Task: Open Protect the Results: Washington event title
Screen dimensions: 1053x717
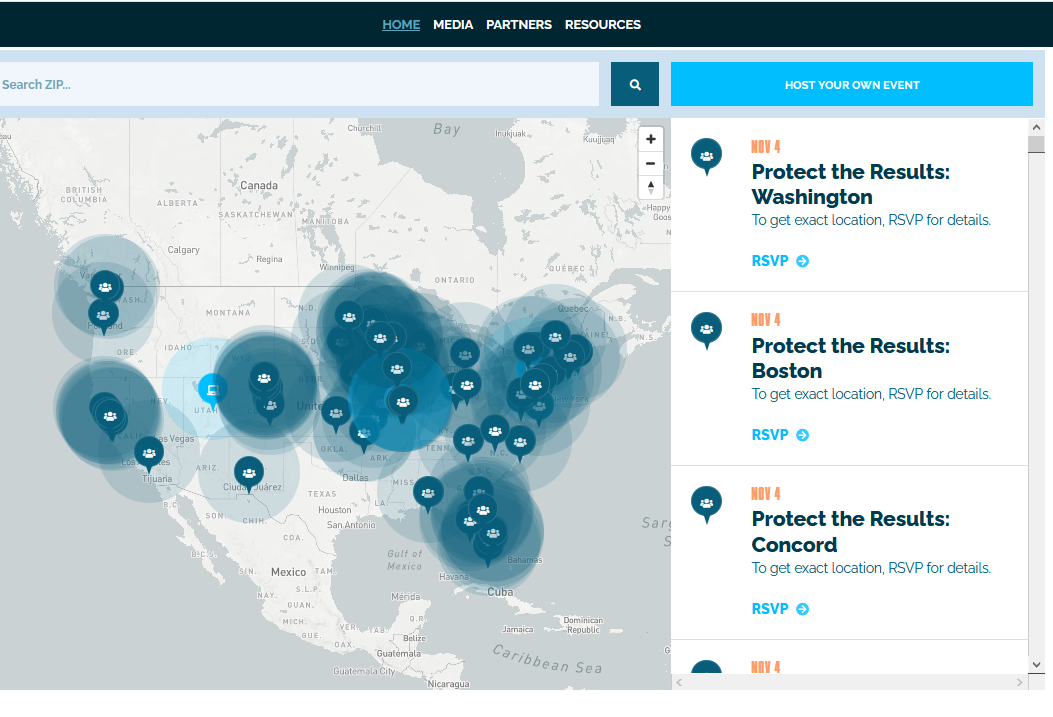Action: tap(851, 184)
